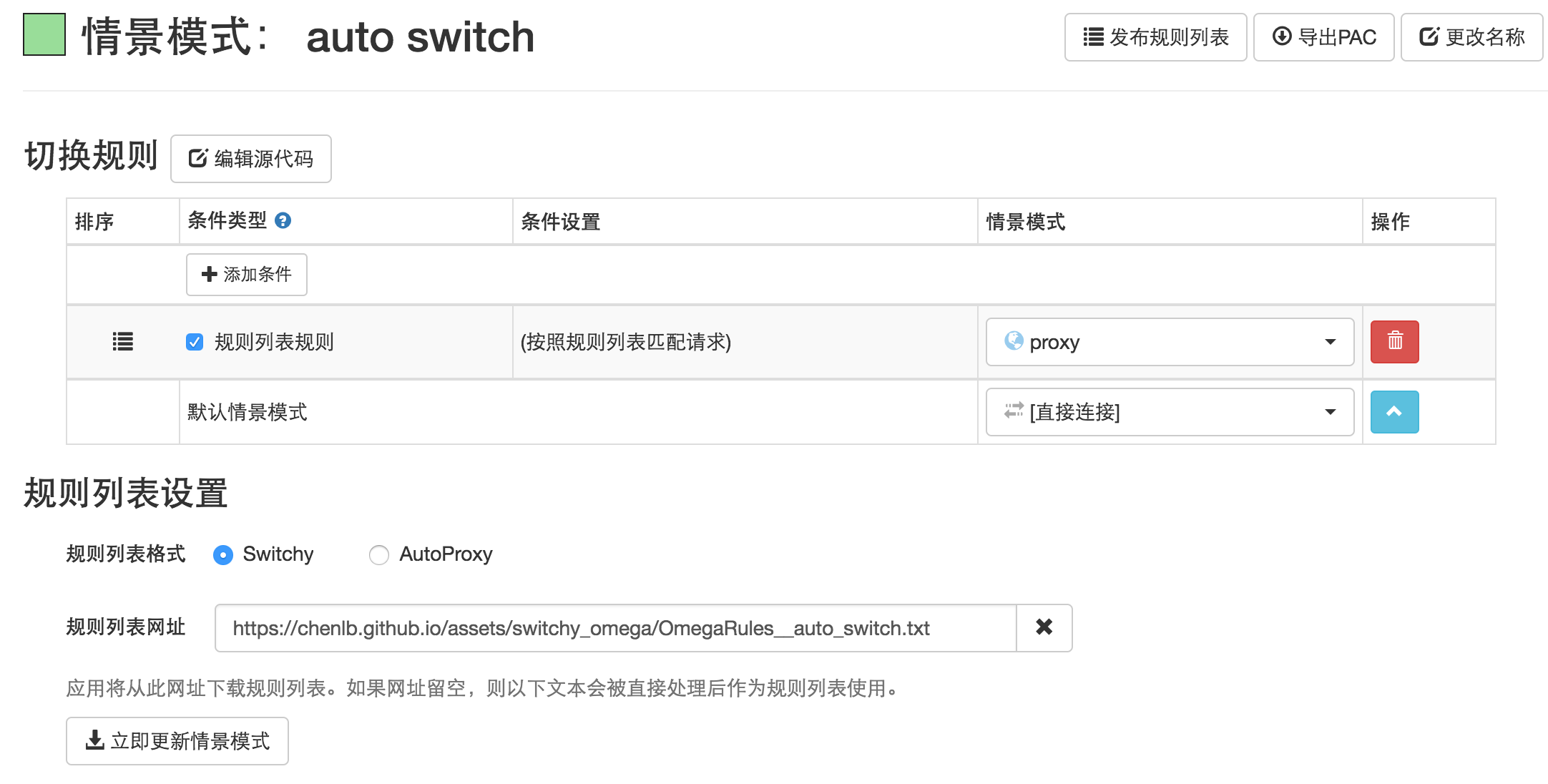This screenshot has height=784, width=1548.
Task: Click the 规则列表格式 field label
Action: pos(126,554)
